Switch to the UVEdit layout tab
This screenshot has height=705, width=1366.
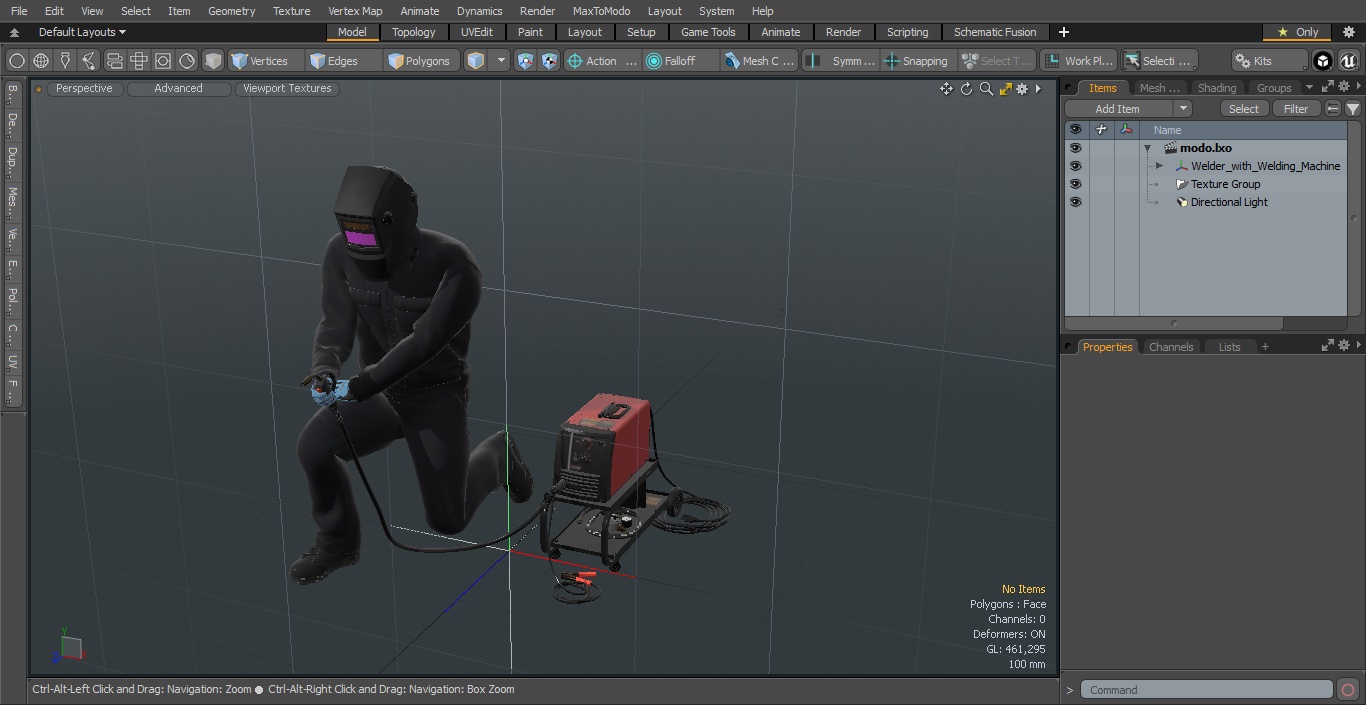point(477,32)
